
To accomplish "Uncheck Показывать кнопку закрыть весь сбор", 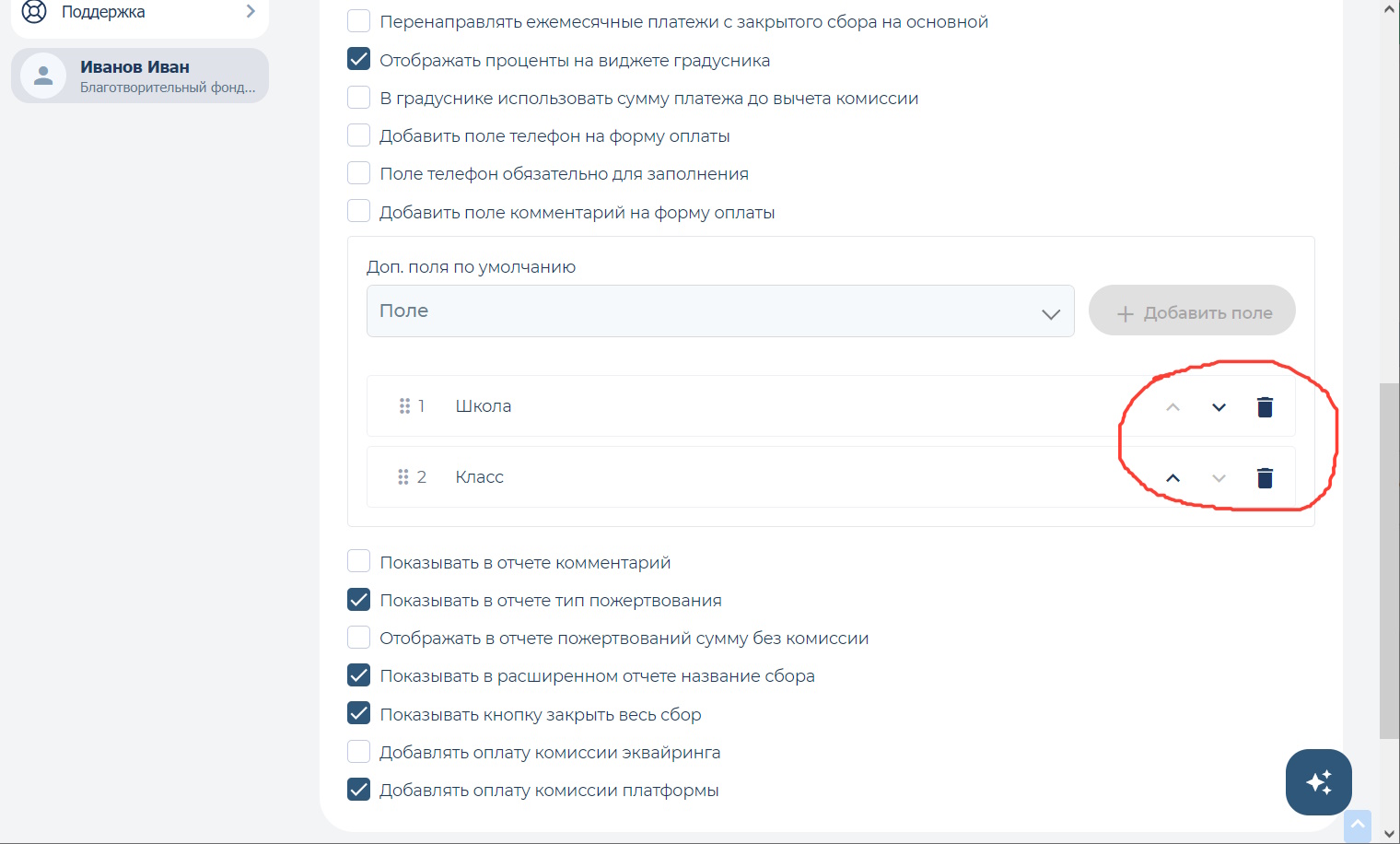I will point(359,713).
